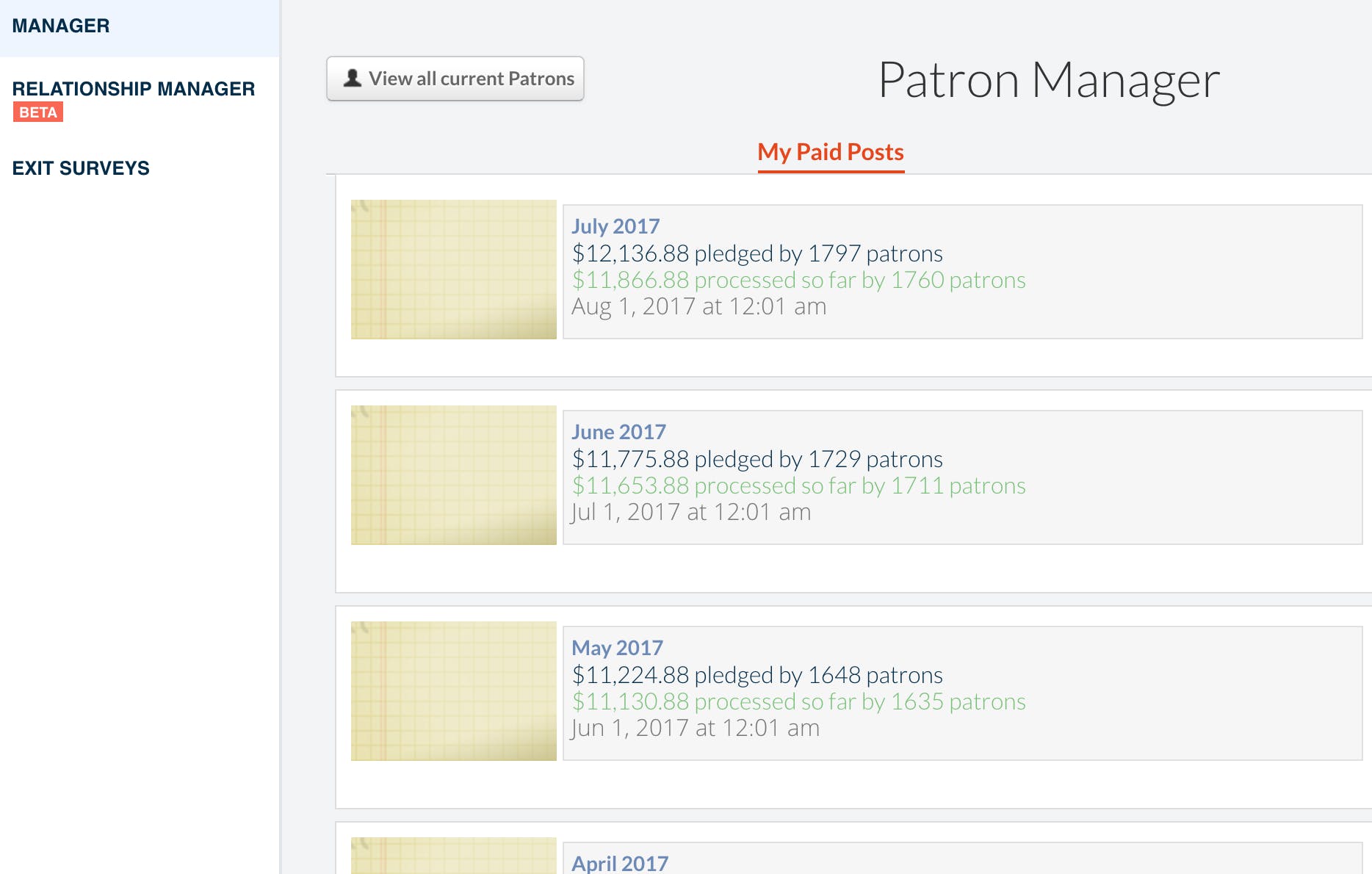Open the May 2017 post link
Image resolution: width=1372 pixels, height=874 pixels.
617,648
